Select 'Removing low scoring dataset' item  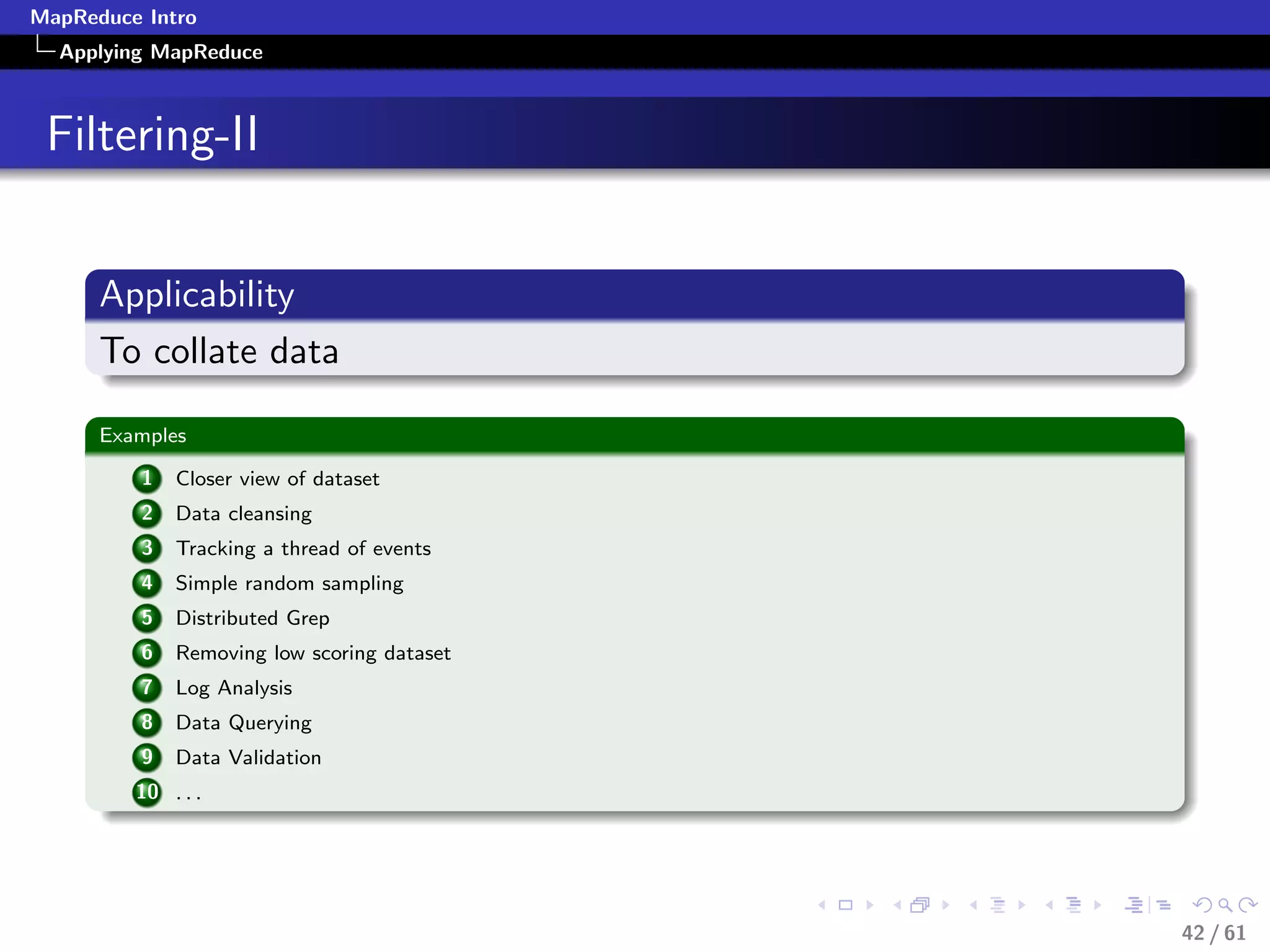[313, 653]
